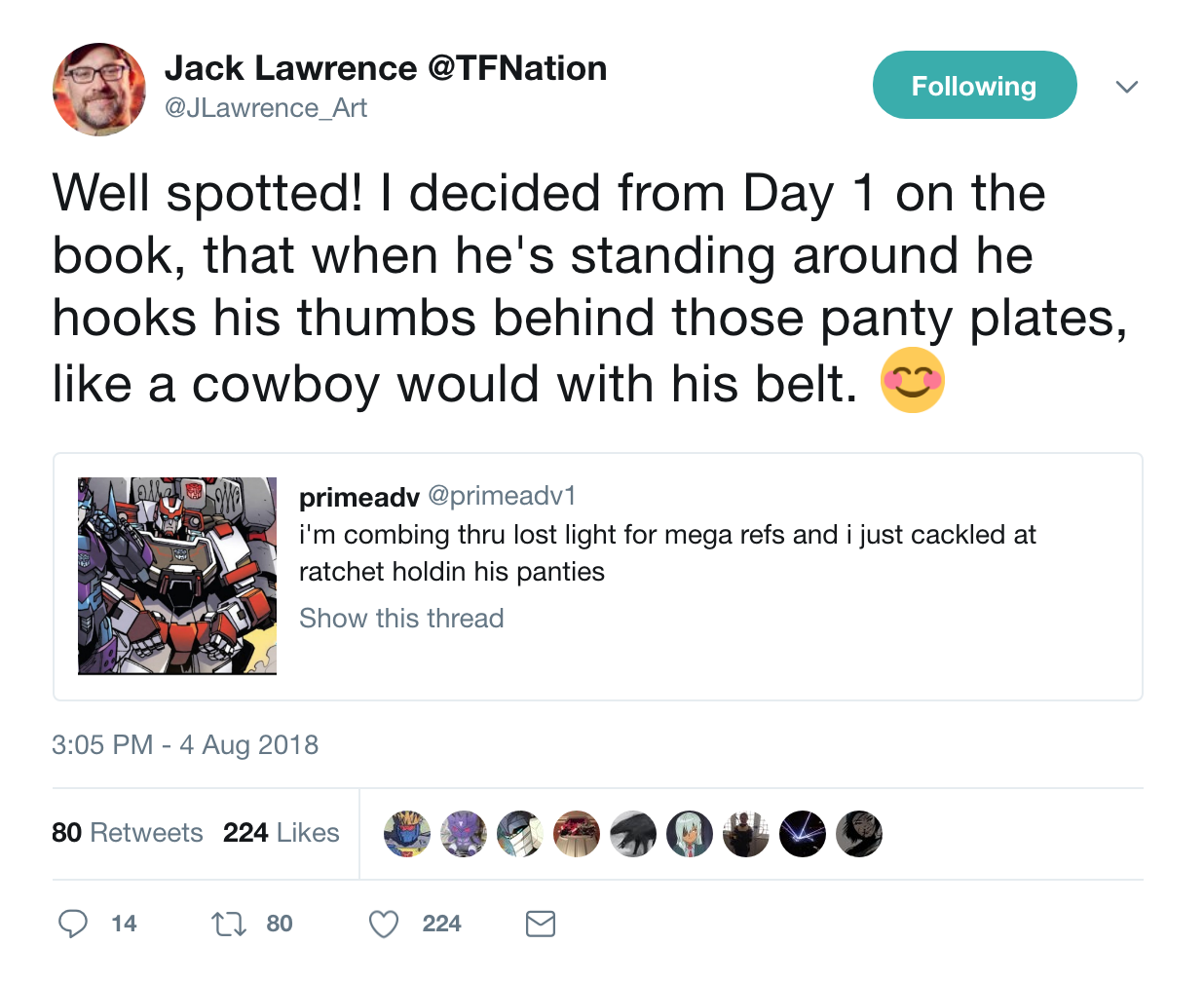The width and height of the screenshot is (1204, 982).
Task: Click Show this thread link
Action: [401, 619]
